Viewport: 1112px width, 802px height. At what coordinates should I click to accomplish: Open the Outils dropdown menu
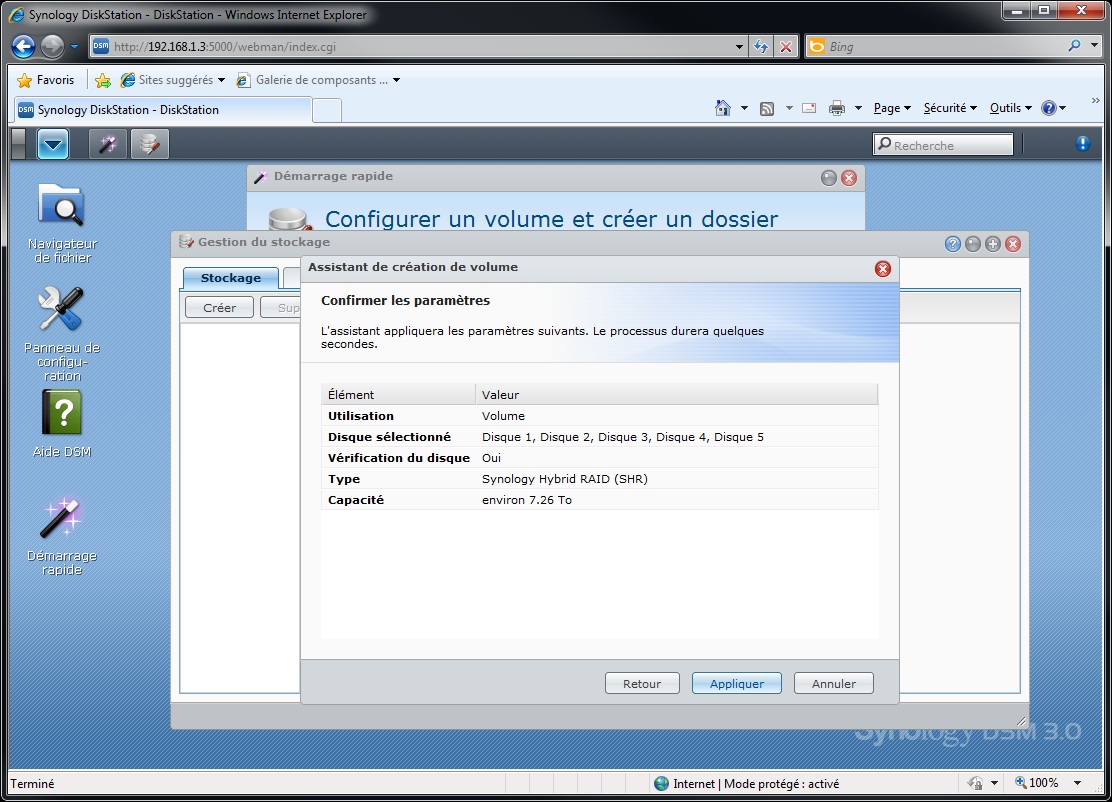tap(1011, 108)
